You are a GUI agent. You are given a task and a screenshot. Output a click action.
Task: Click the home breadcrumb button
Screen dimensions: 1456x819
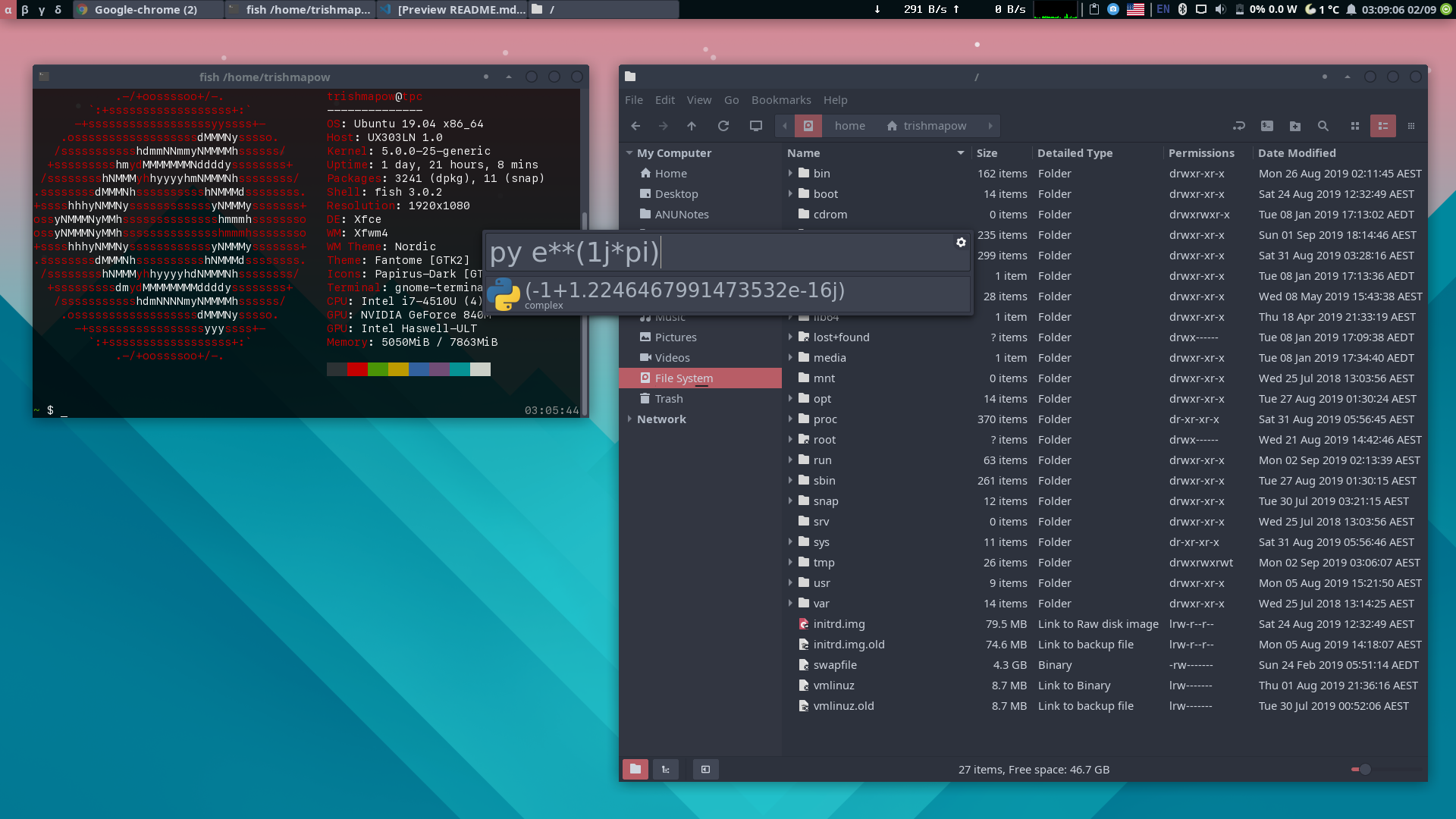pos(849,126)
